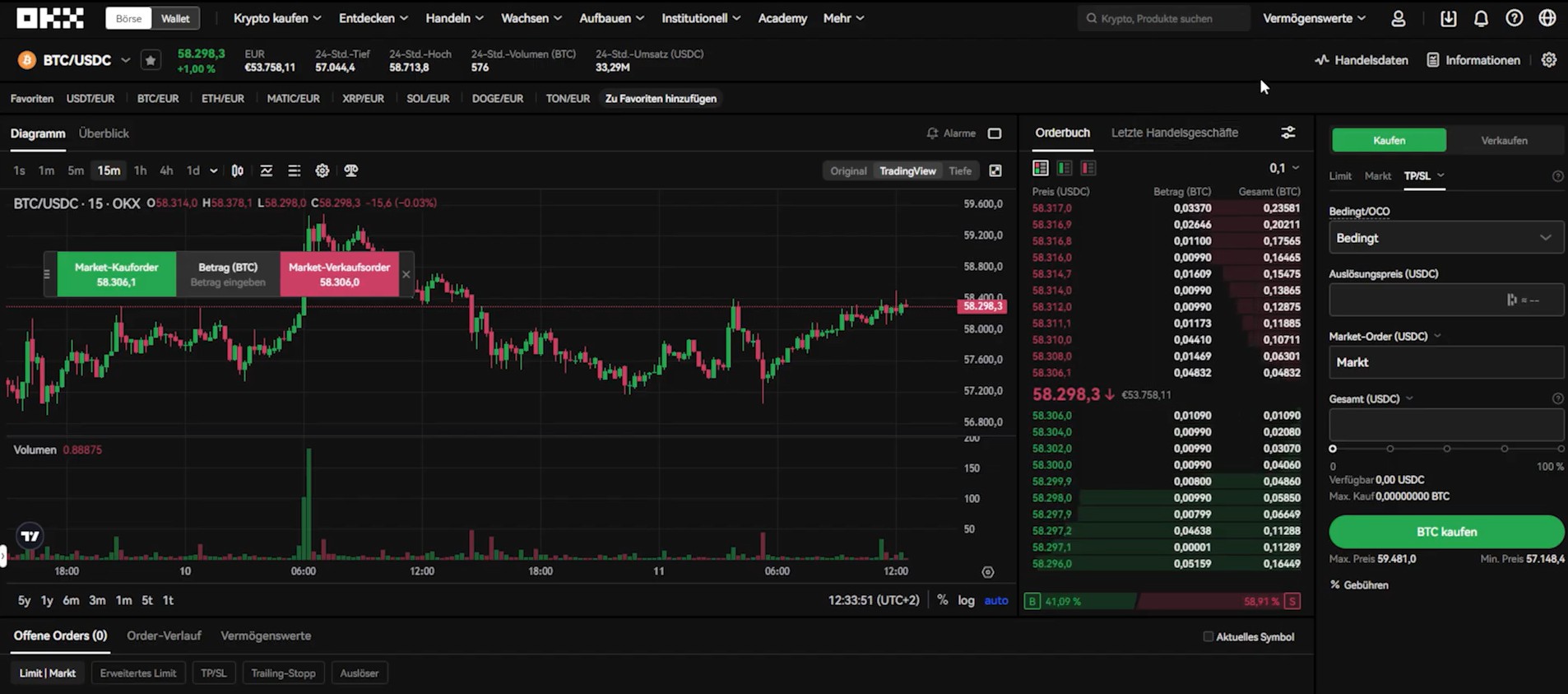1568x694 pixels.
Task: Click the OKX logo
Action: coord(50,18)
